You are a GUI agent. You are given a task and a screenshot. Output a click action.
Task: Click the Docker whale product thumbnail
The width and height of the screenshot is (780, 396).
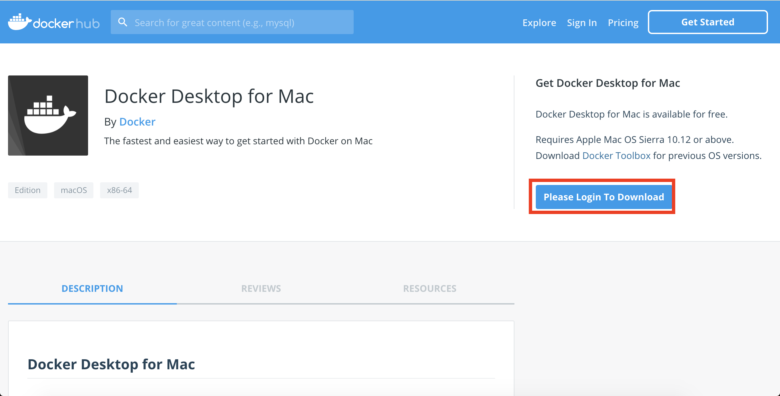(48, 115)
